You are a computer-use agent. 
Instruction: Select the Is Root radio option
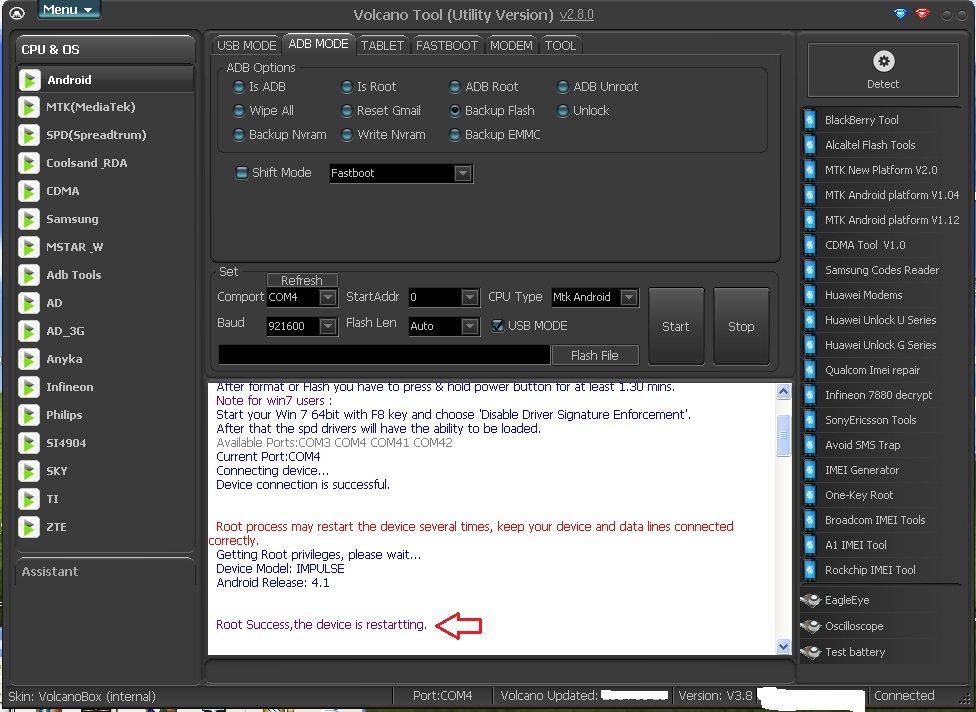[x=347, y=87]
